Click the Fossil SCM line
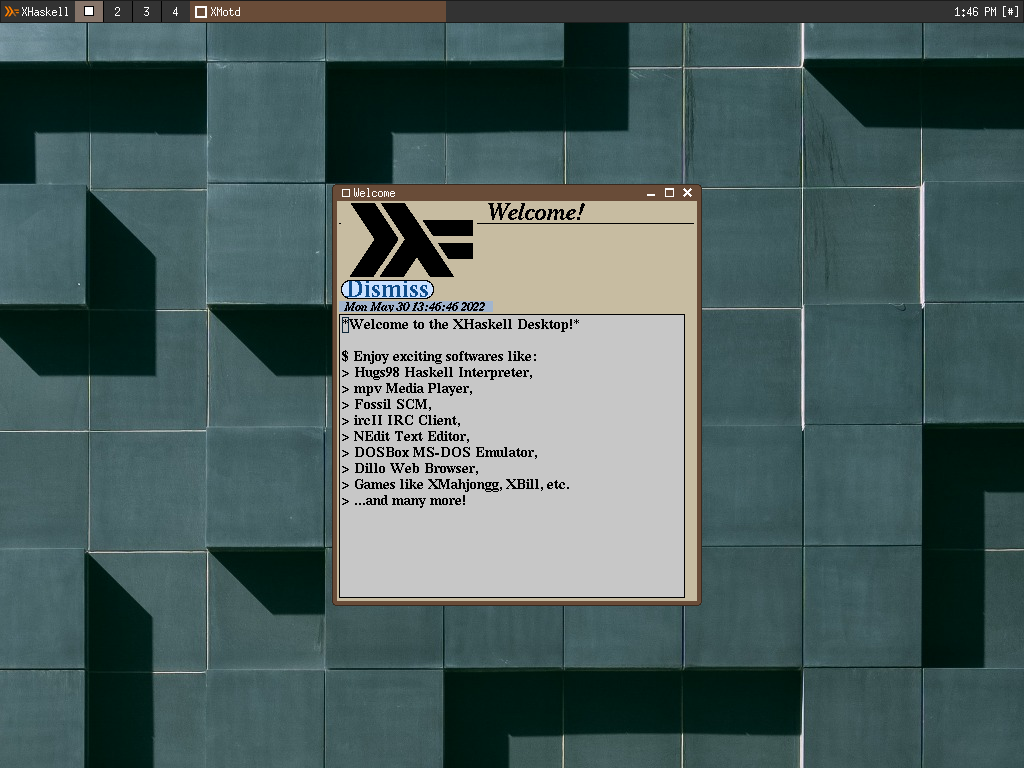The image size is (1024, 768). tap(387, 404)
